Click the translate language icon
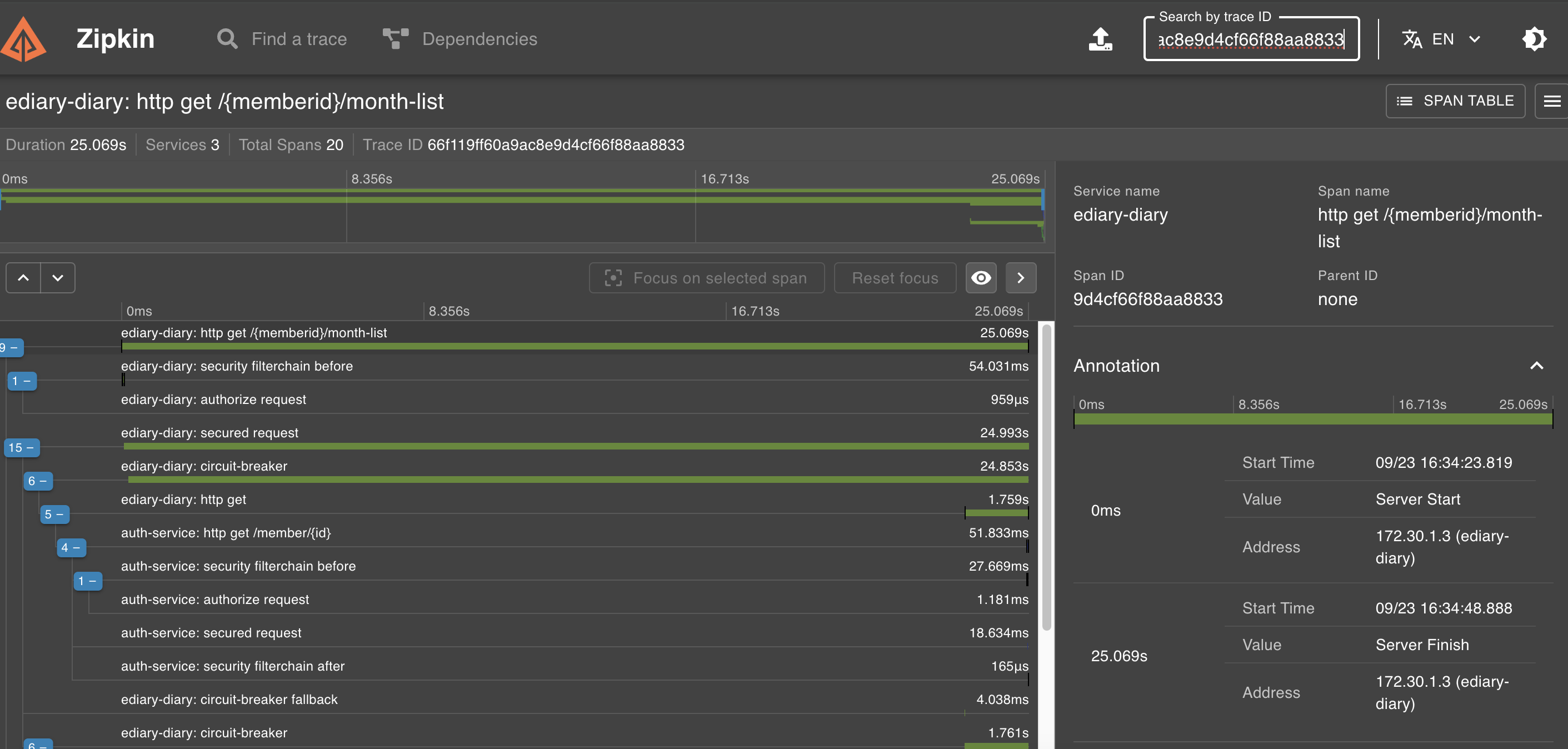The width and height of the screenshot is (1568, 749). click(1412, 39)
